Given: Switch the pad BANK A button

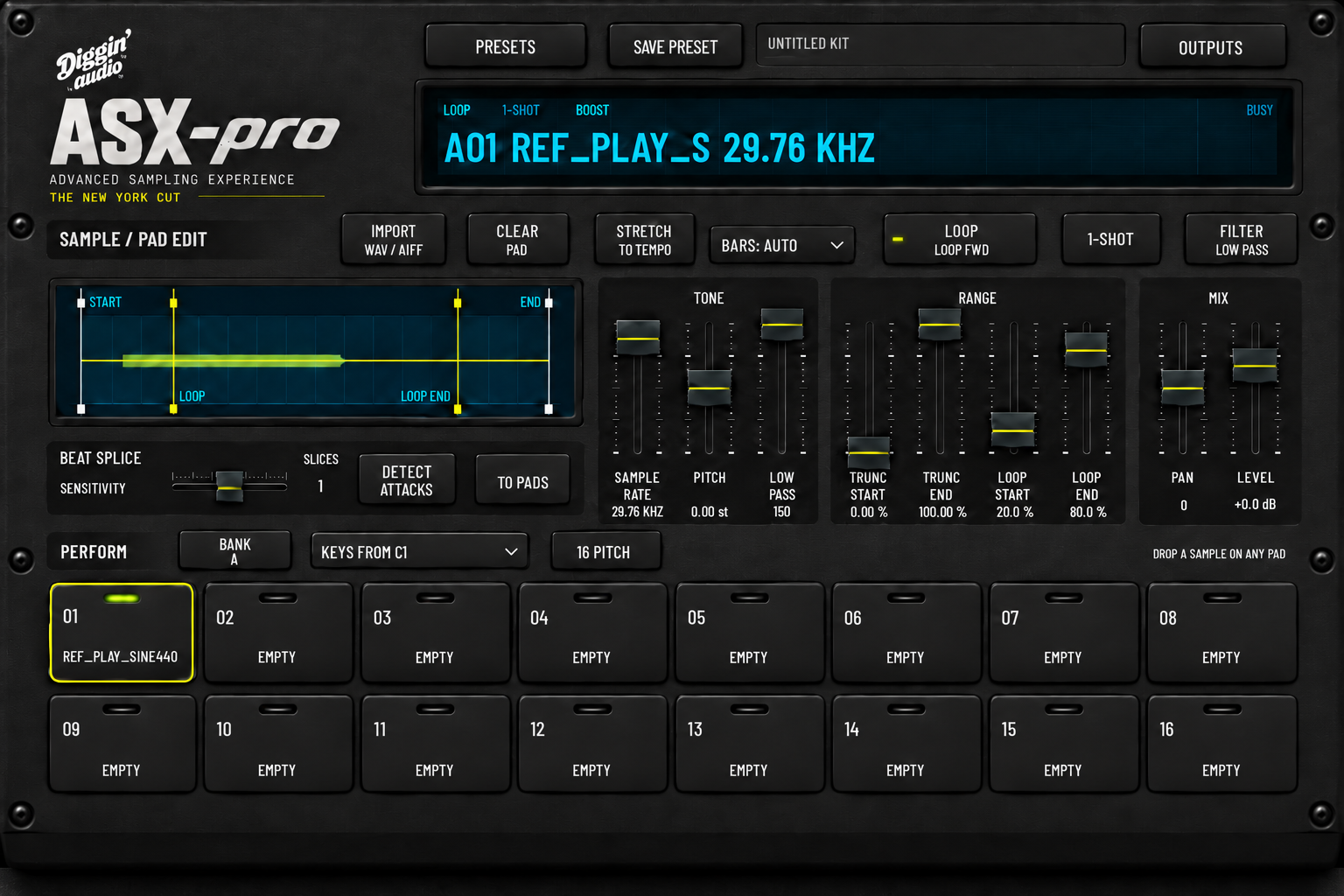Looking at the screenshot, I should [x=234, y=551].
